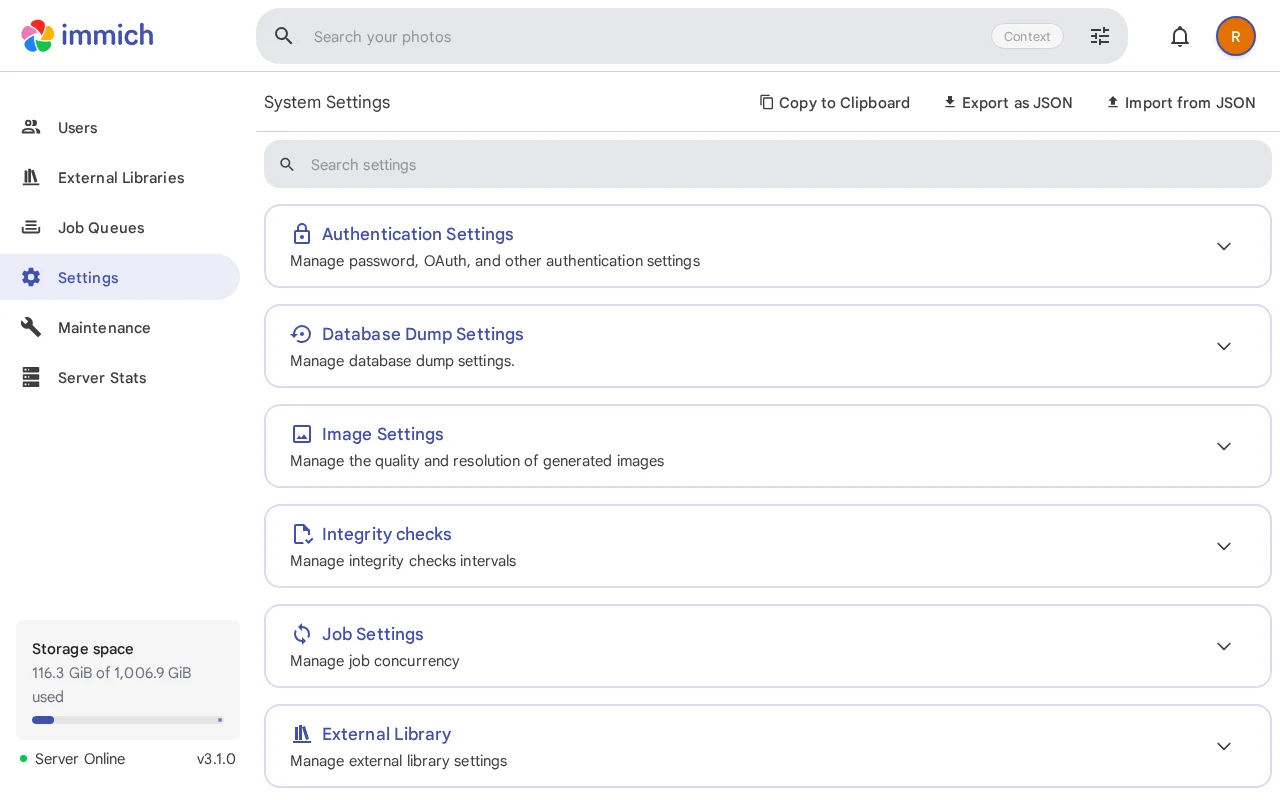View Server Stats page
1280x800 pixels.
[120, 377]
